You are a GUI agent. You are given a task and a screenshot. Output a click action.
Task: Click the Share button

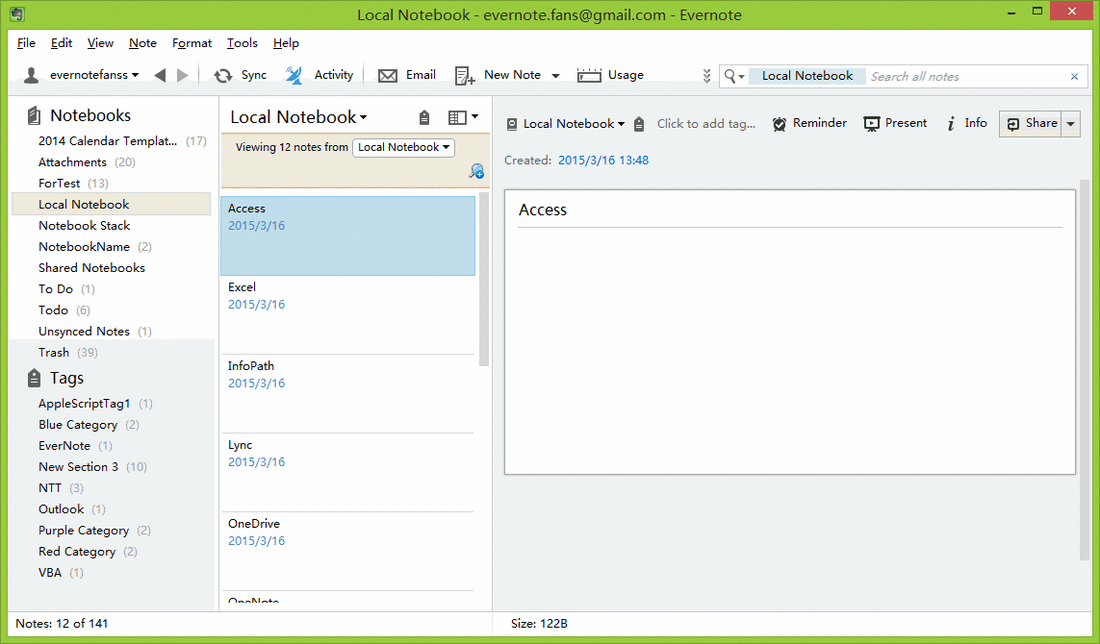click(1031, 124)
